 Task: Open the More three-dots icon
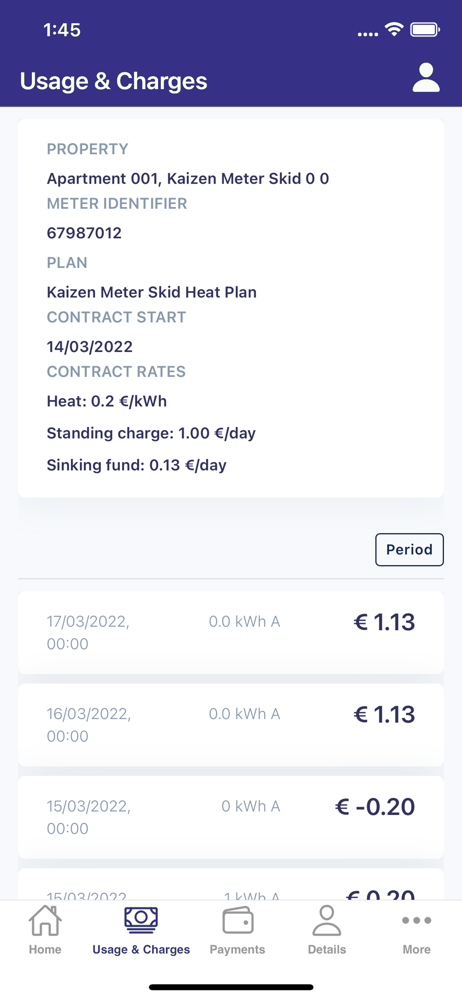pos(417,920)
